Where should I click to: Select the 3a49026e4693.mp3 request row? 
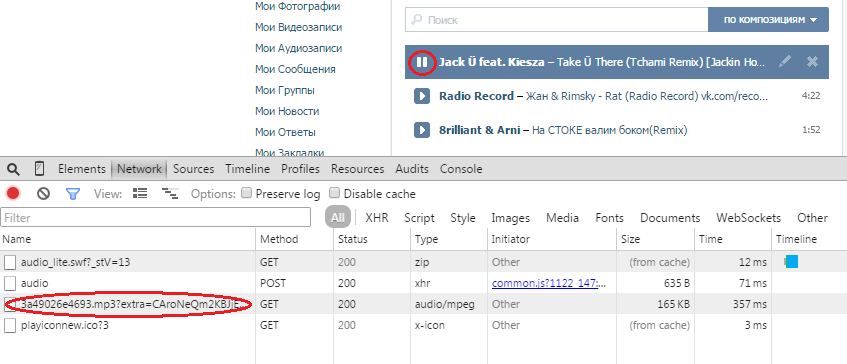click(424, 304)
